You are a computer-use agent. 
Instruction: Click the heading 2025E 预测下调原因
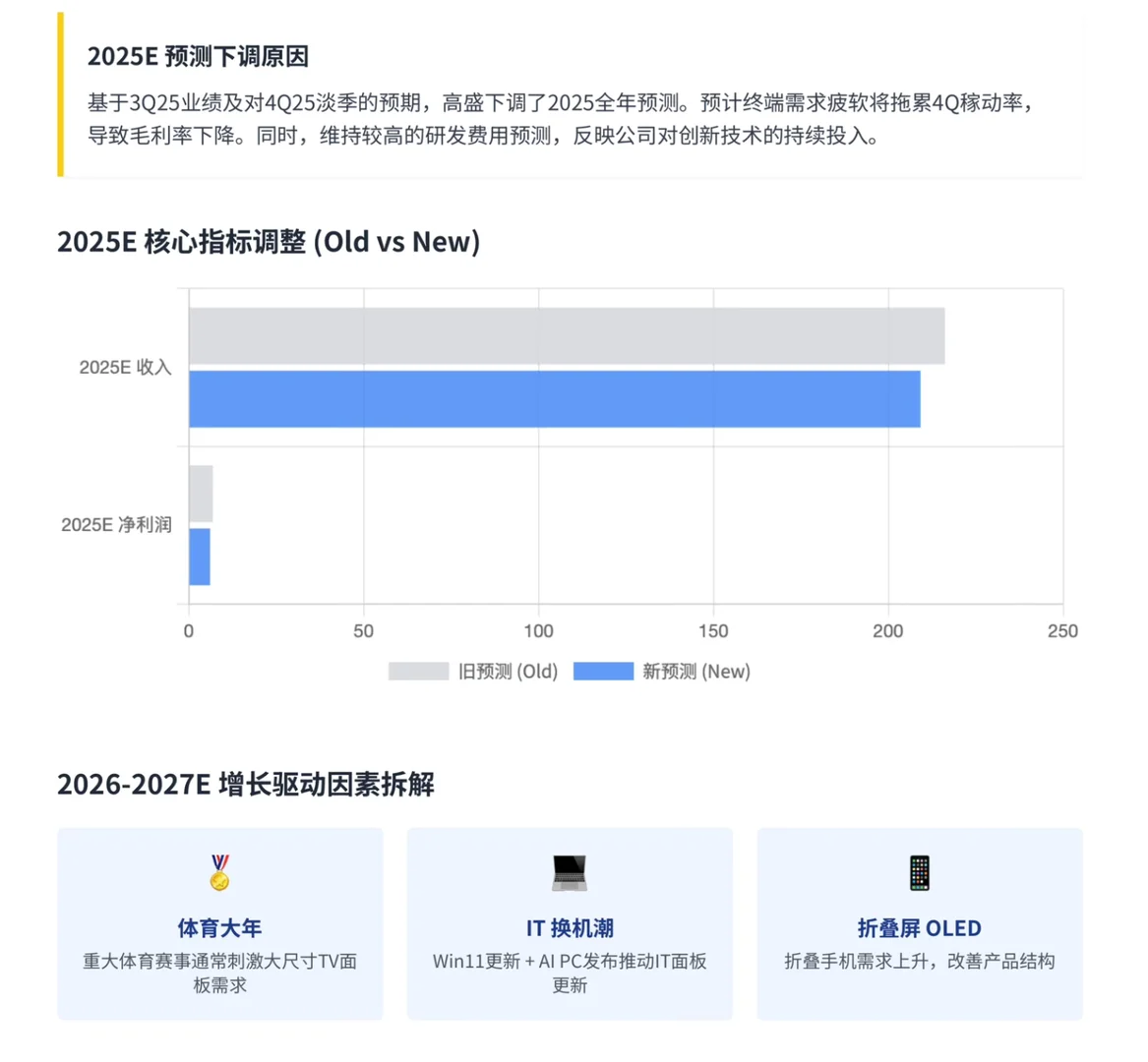tap(199, 56)
